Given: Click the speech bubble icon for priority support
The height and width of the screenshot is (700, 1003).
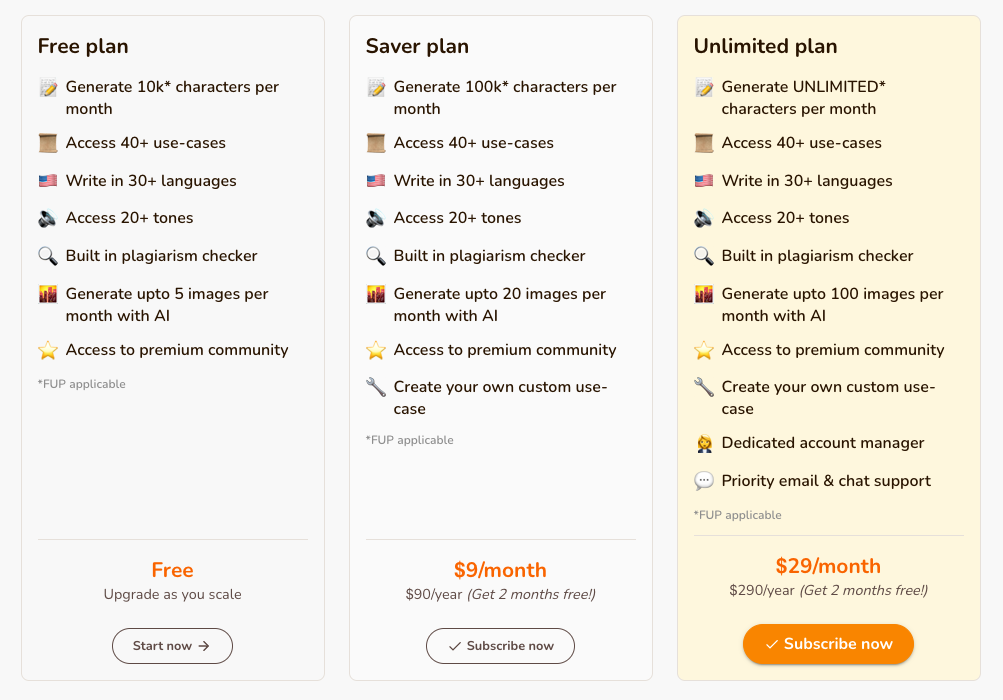Looking at the screenshot, I should (x=703, y=481).
